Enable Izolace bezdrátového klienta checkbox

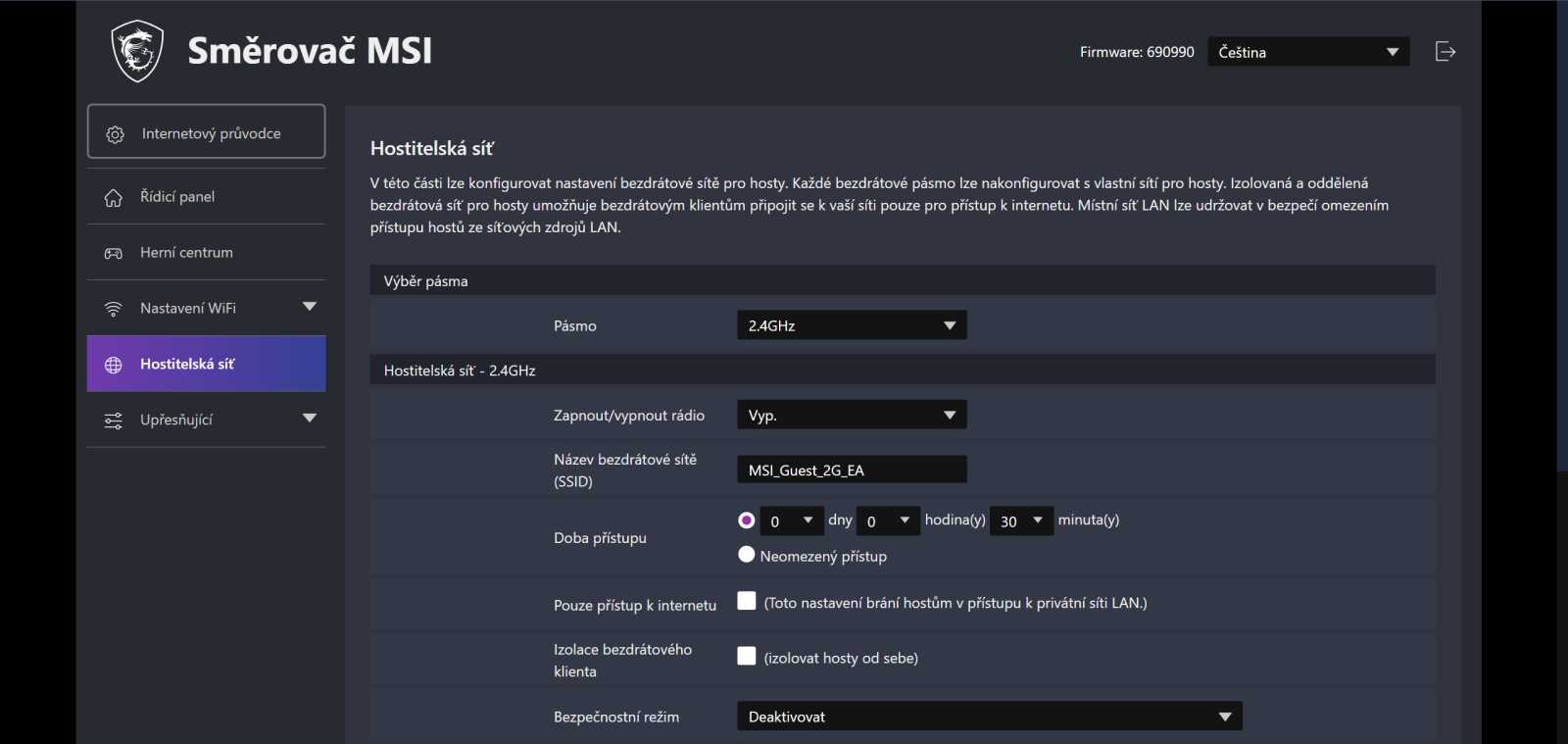(747, 656)
